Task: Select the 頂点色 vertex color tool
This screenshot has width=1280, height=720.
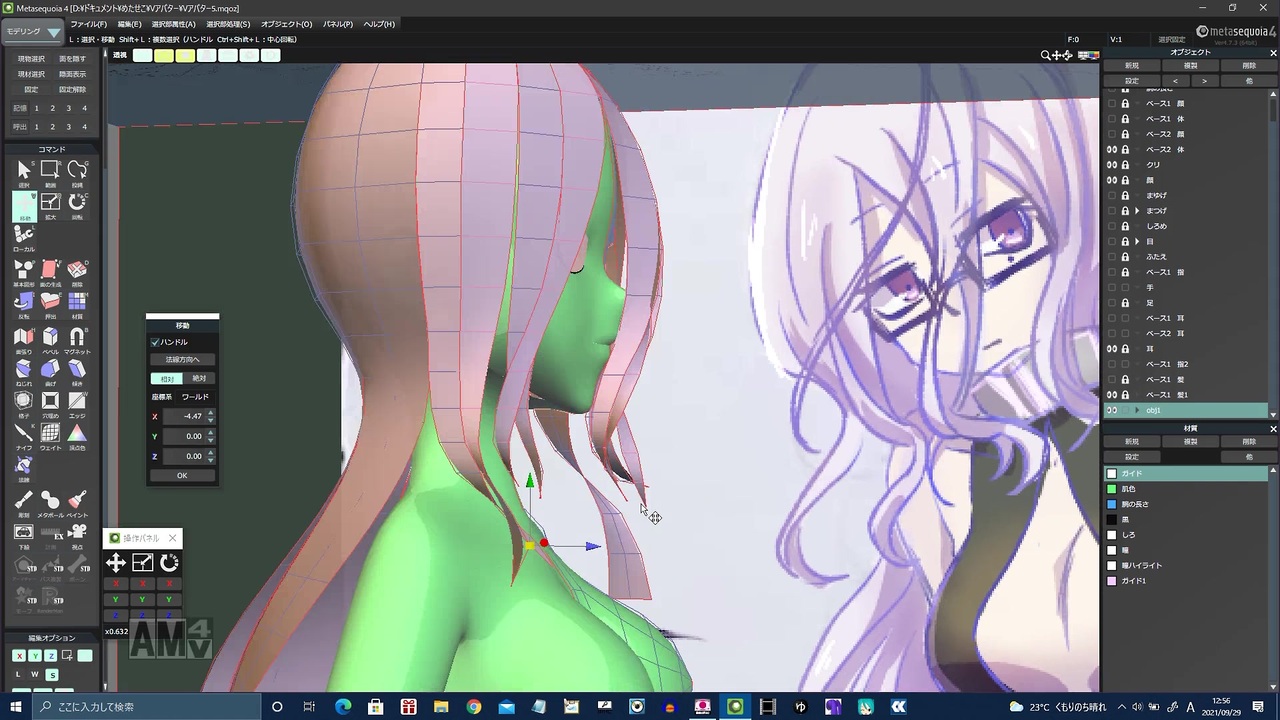Action: (77, 437)
